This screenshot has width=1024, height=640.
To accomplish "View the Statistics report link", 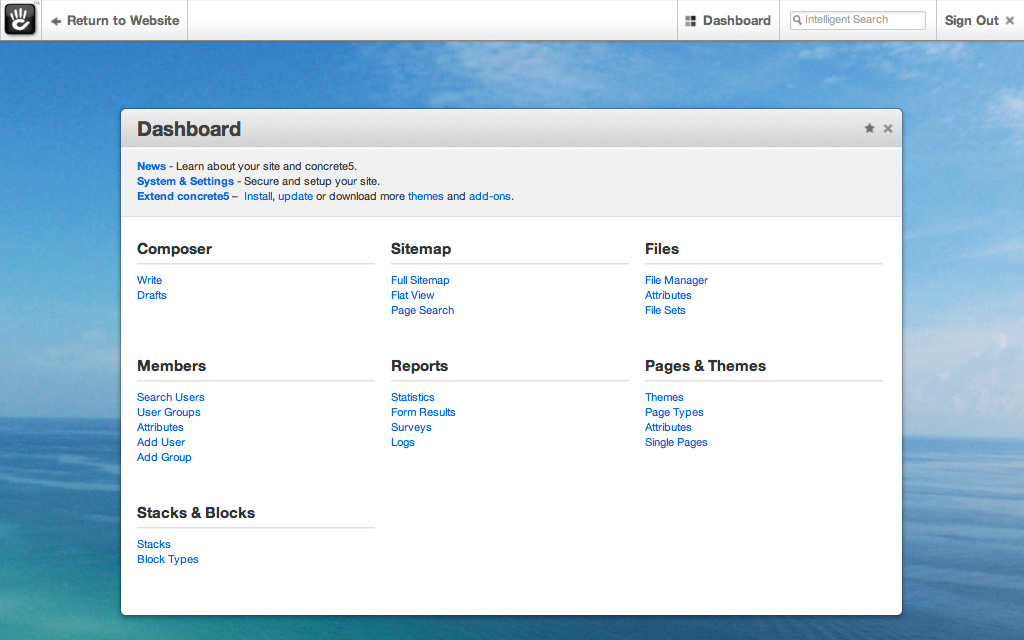I will click(412, 397).
